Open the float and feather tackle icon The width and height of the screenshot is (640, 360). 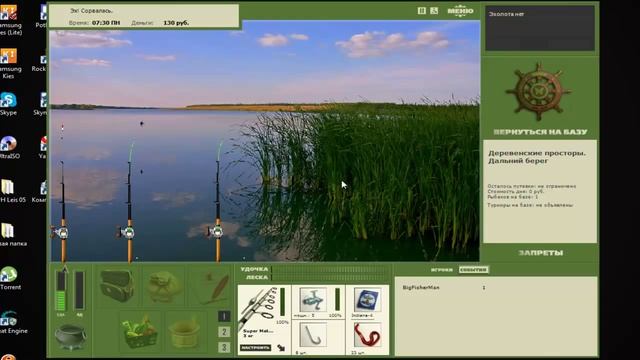click(215, 288)
